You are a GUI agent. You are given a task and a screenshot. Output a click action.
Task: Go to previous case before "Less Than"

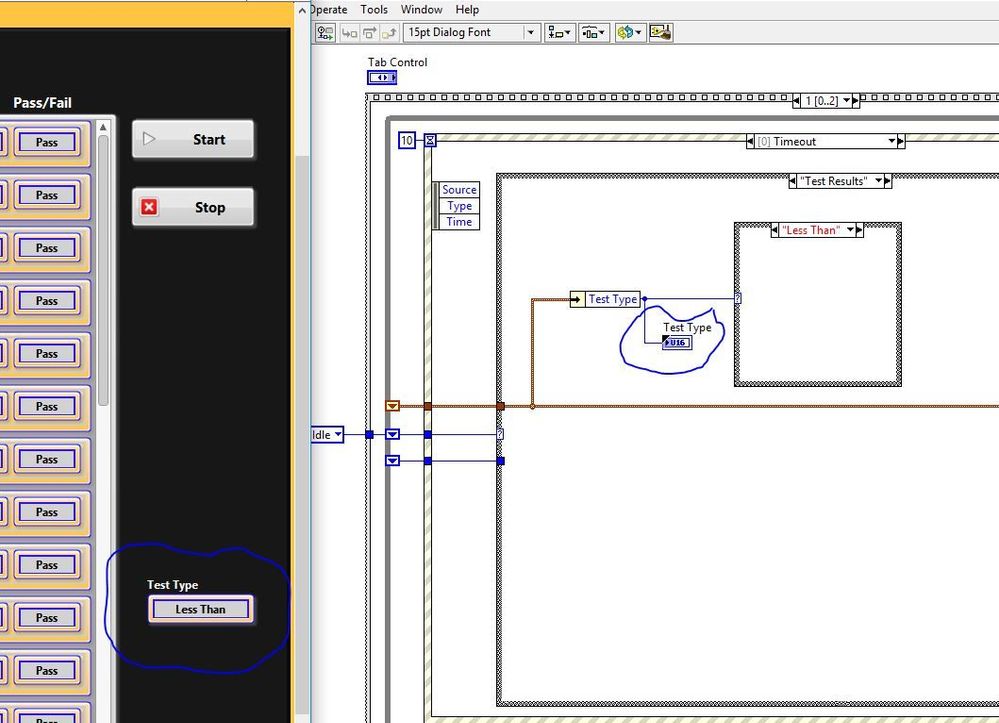click(775, 230)
